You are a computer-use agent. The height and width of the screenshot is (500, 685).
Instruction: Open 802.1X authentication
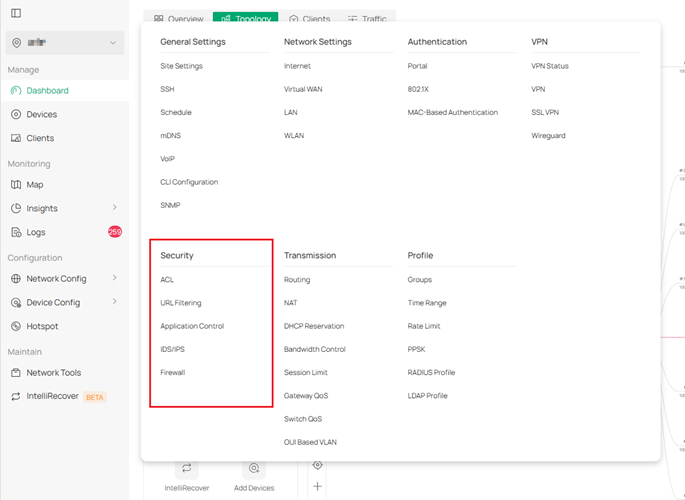pos(418,89)
